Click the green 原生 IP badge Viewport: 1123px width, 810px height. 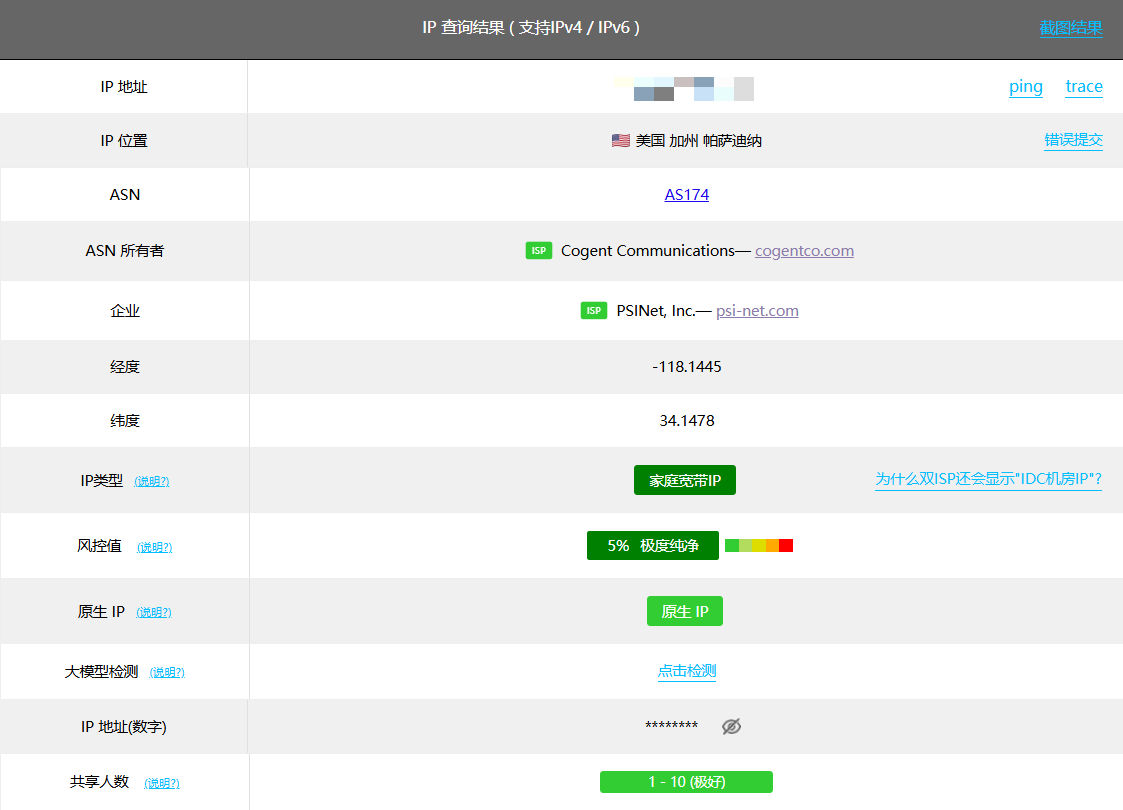click(x=684, y=612)
